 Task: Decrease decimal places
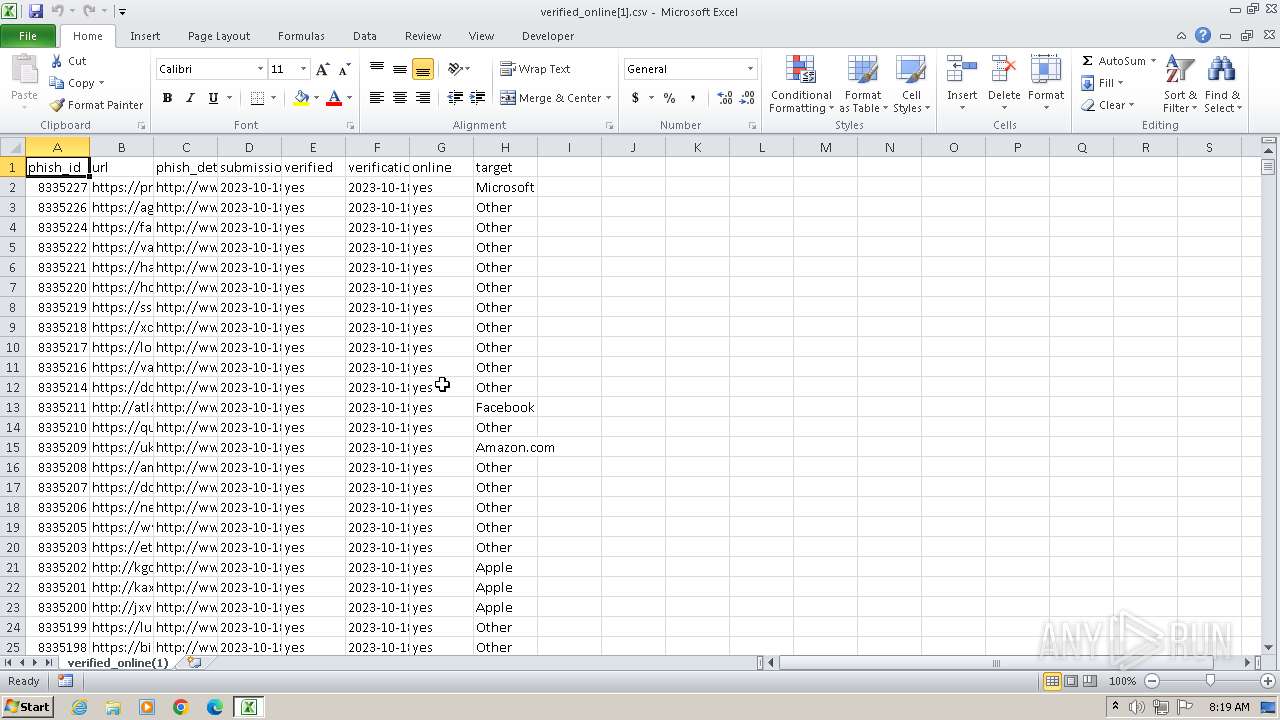[x=748, y=98]
